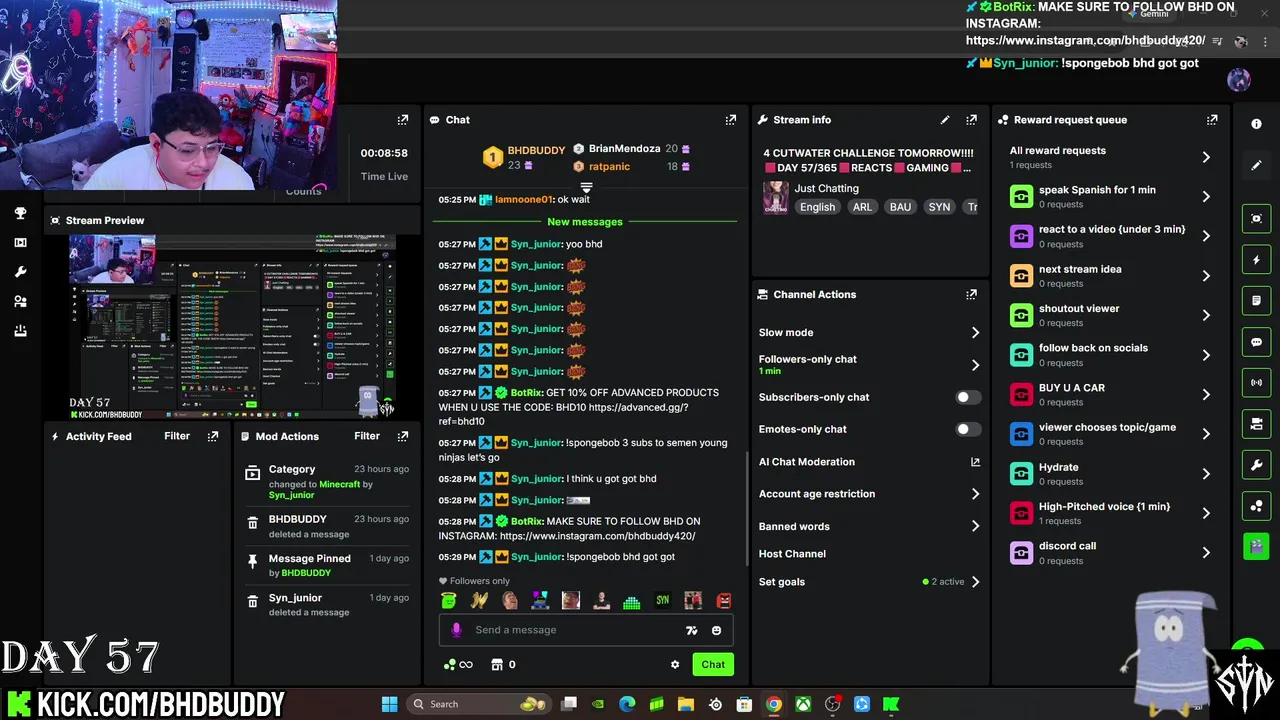Click the green clapperboard icon in right sidebar
This screenshot has width=1280, height=720.
(1256, 547)
